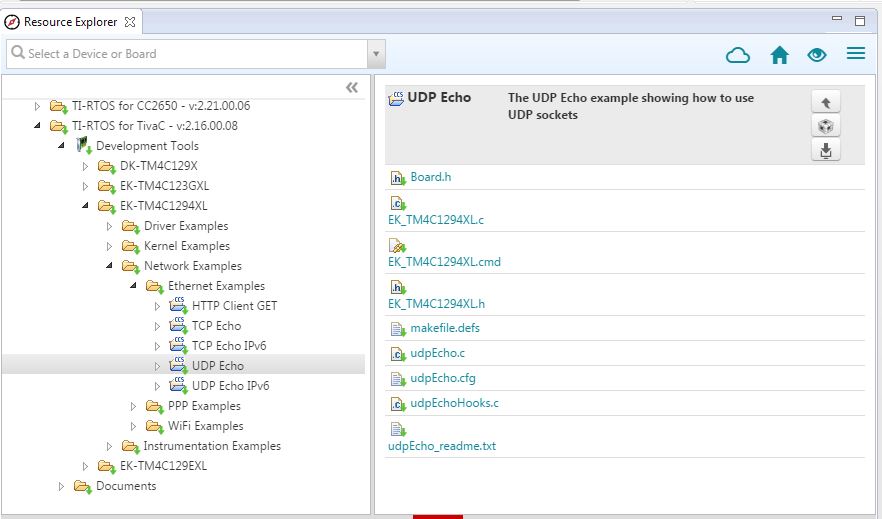The width and height of the screenshot is (882, 519).
Task: Click the udpEcho.cfg file icon
Action: pyautogui.click(x=398, y=379)
